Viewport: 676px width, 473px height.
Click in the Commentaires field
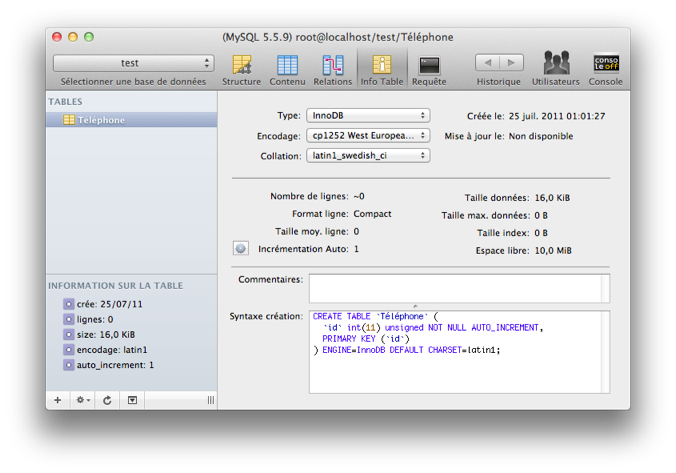(x=459, y=288)
